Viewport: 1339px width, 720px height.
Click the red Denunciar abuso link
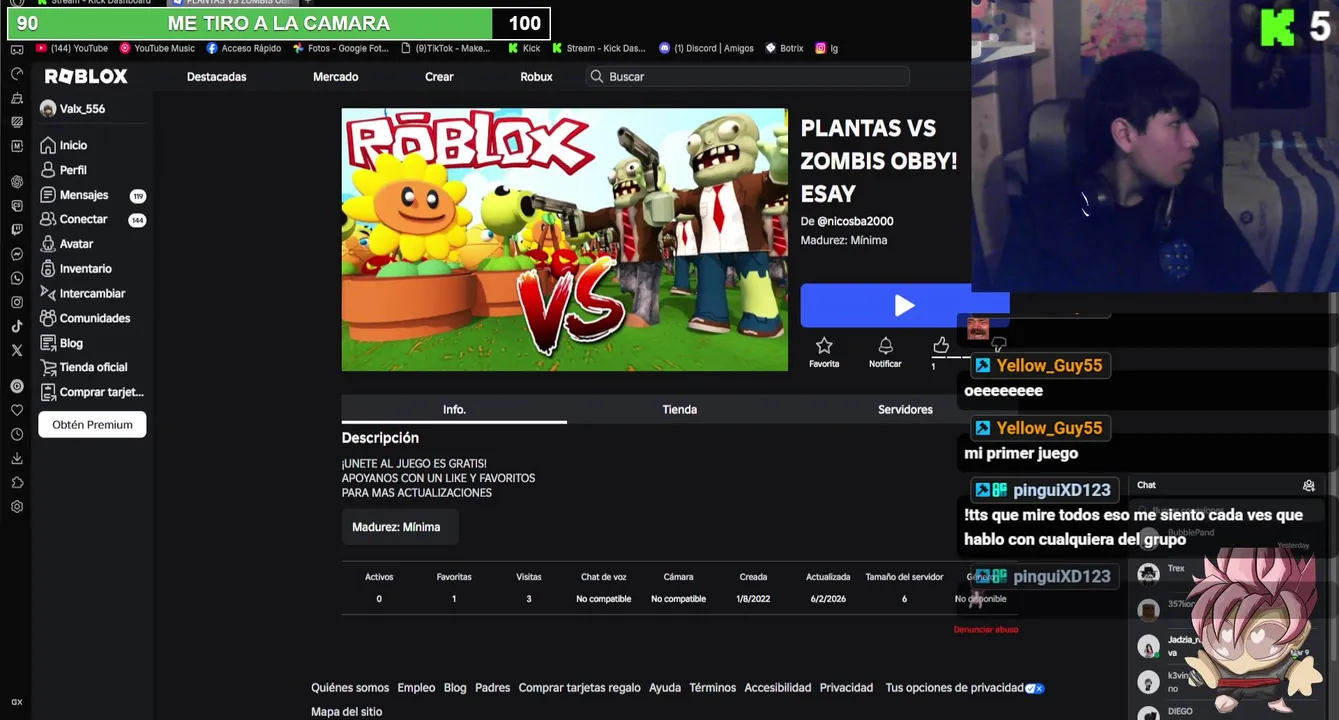[986, 630]
